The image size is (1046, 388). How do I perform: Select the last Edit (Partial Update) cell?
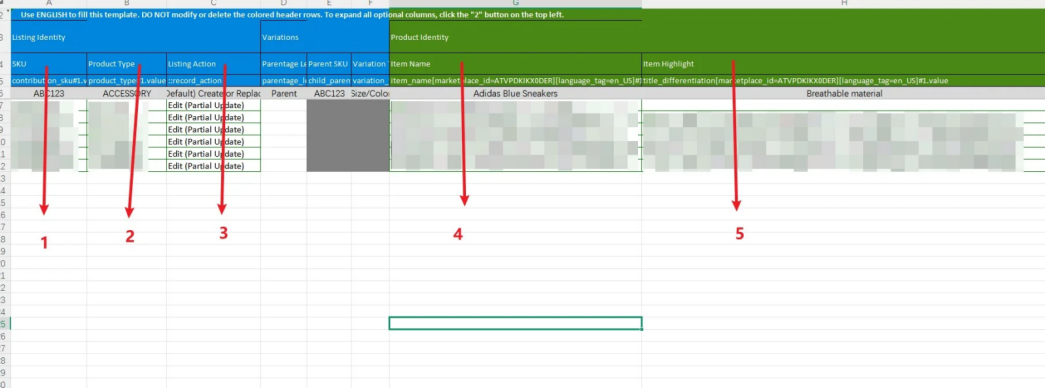213,166
